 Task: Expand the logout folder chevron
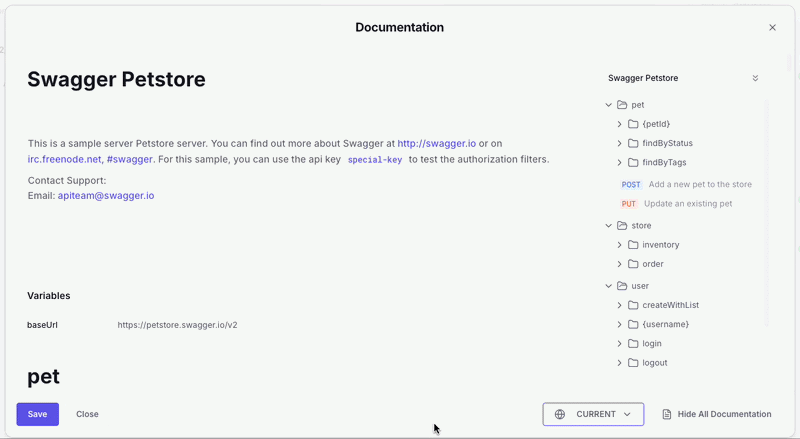point(619,363)
